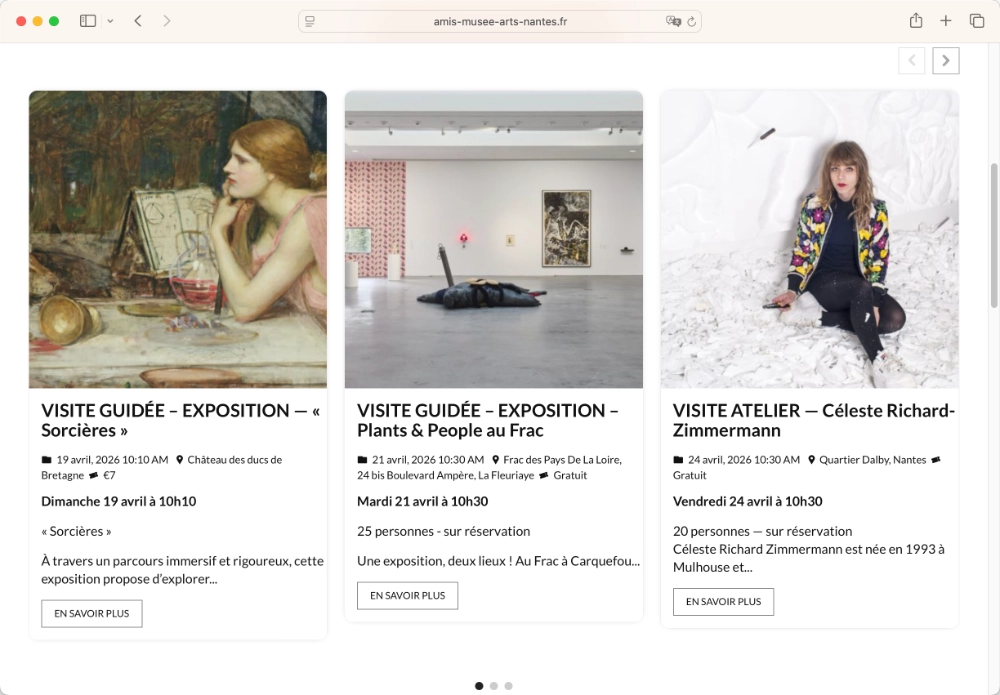Viewport: 1000px width, 695px height.
Task: Click the Frac exhibition photo thumbnail
Action: (493, 239)
